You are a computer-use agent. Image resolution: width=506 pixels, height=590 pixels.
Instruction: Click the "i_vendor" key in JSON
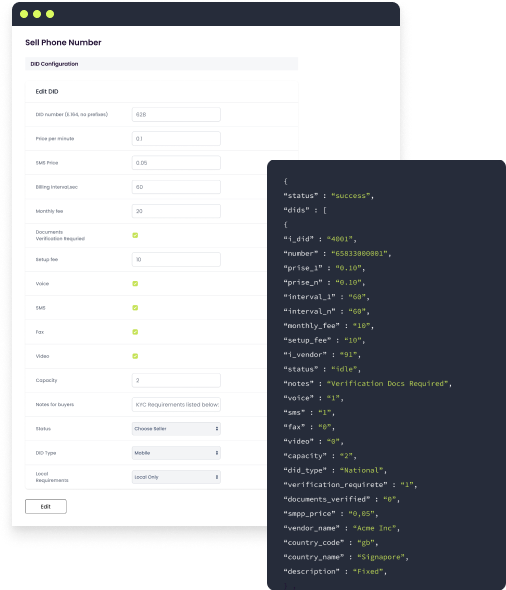[305, 354]
